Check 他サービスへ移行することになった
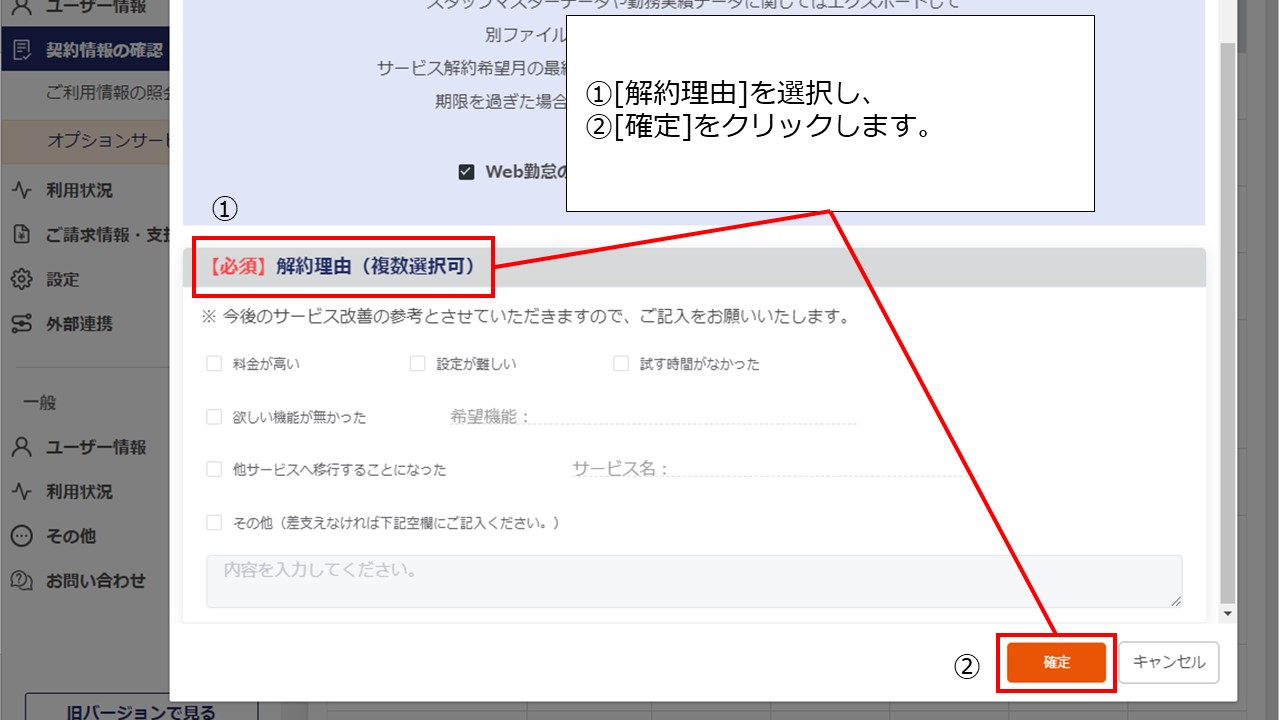This screenshot has height=720, width=1280. (214, 469)
